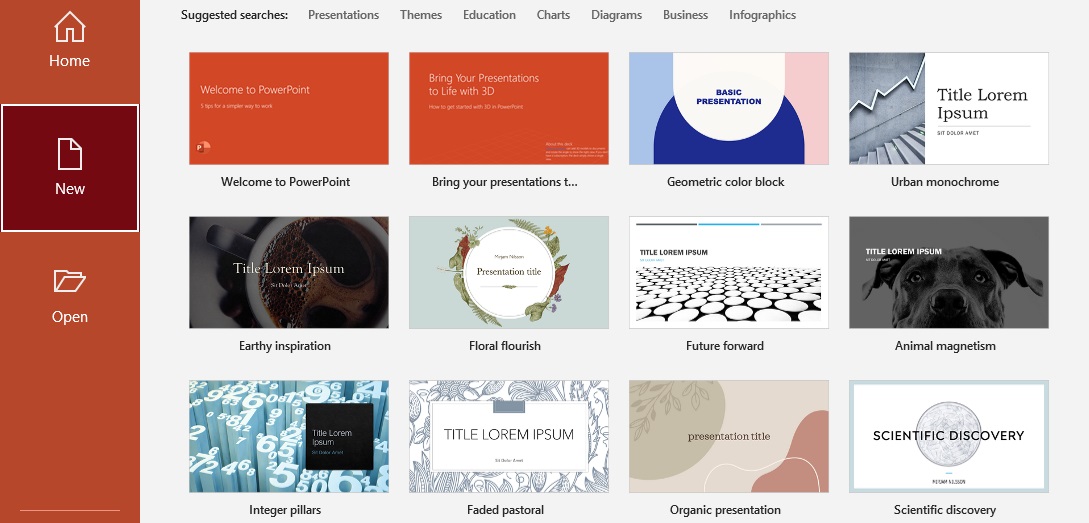Click the Open folder icon
Image resolution: width=1089 pixels, height=523 pixels.
click(69, 282)
